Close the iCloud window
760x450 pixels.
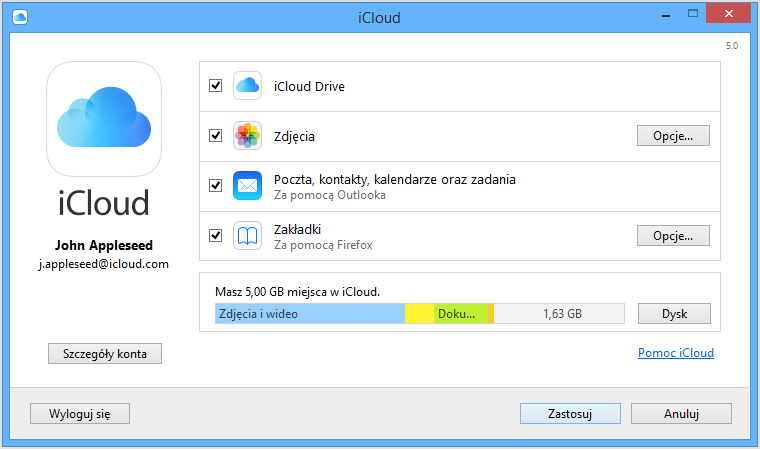(x=728, y=14)
